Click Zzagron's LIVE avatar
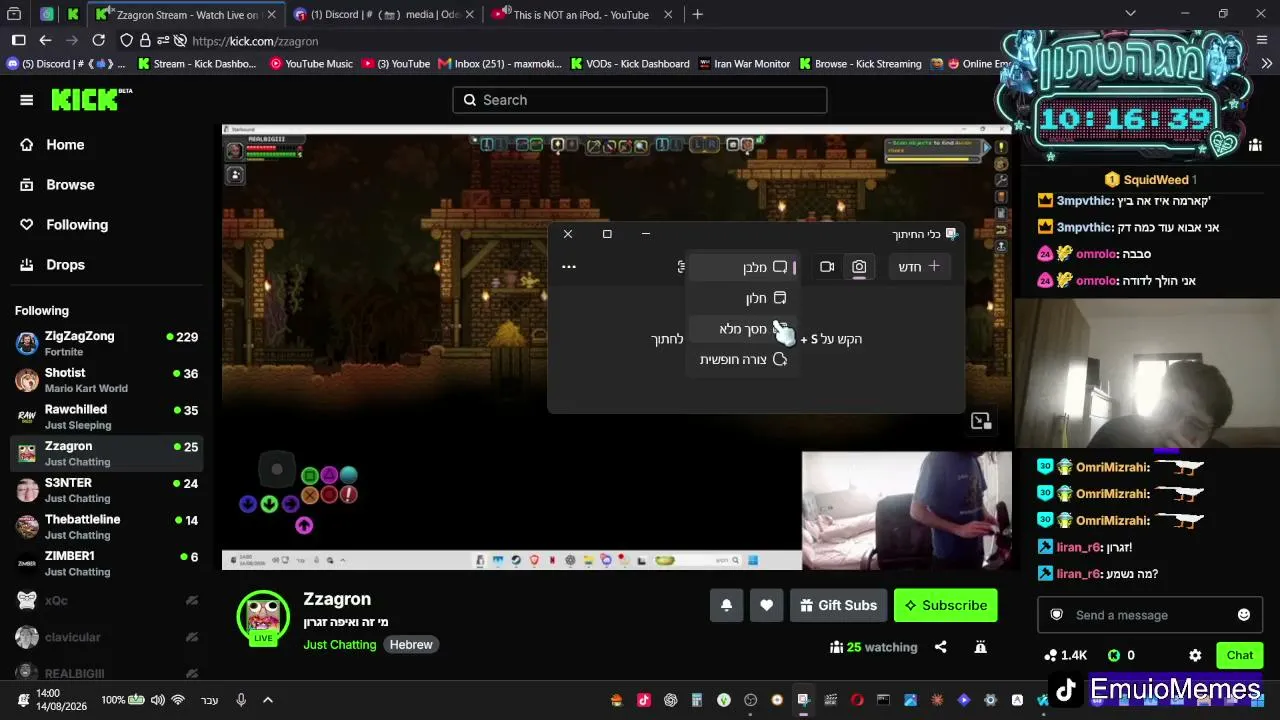 point(263,618)
